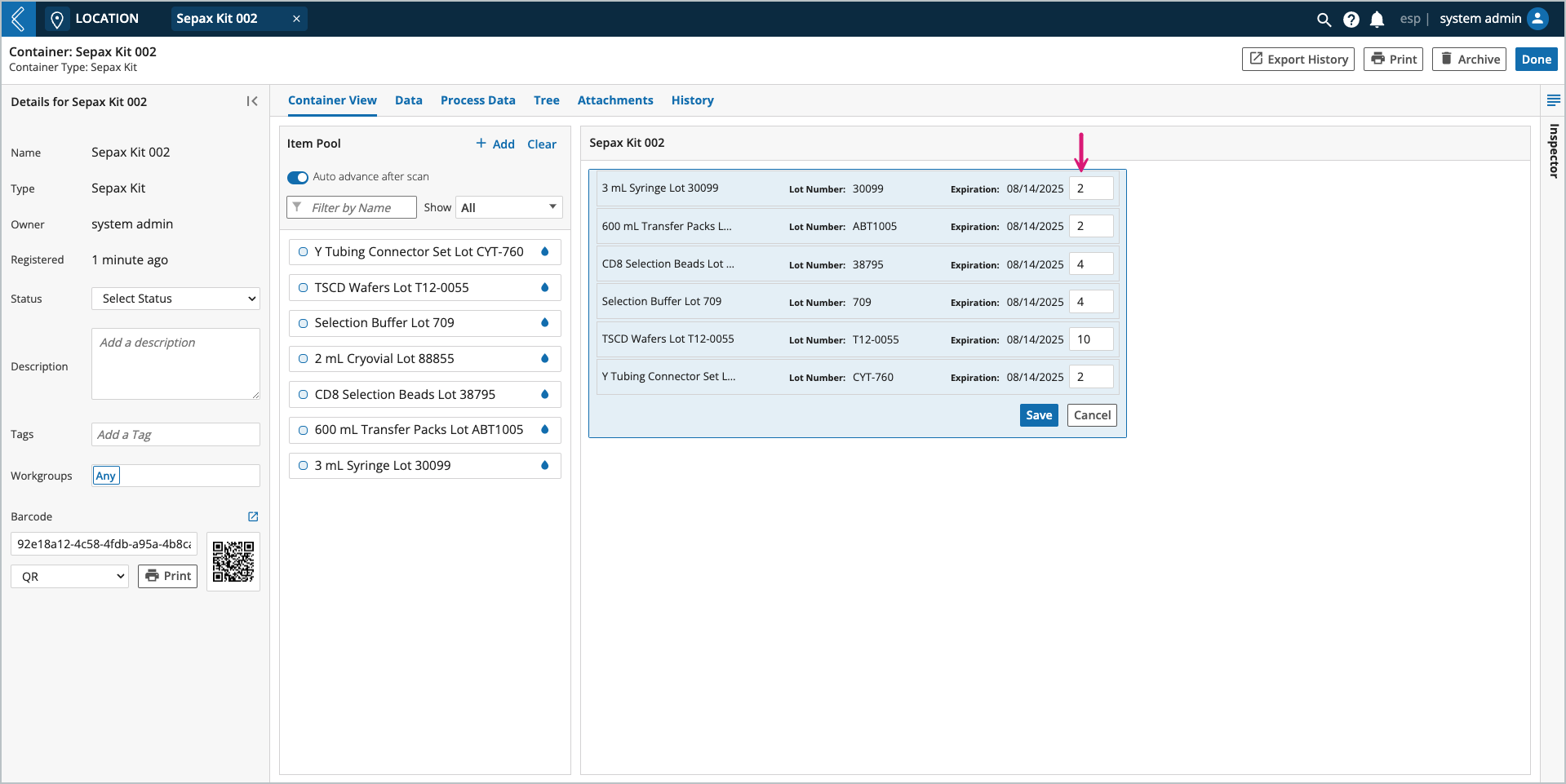Click drop icon on Selection Buffer Lot 709
Screen dimensions: 1566x784
point(544,322)
